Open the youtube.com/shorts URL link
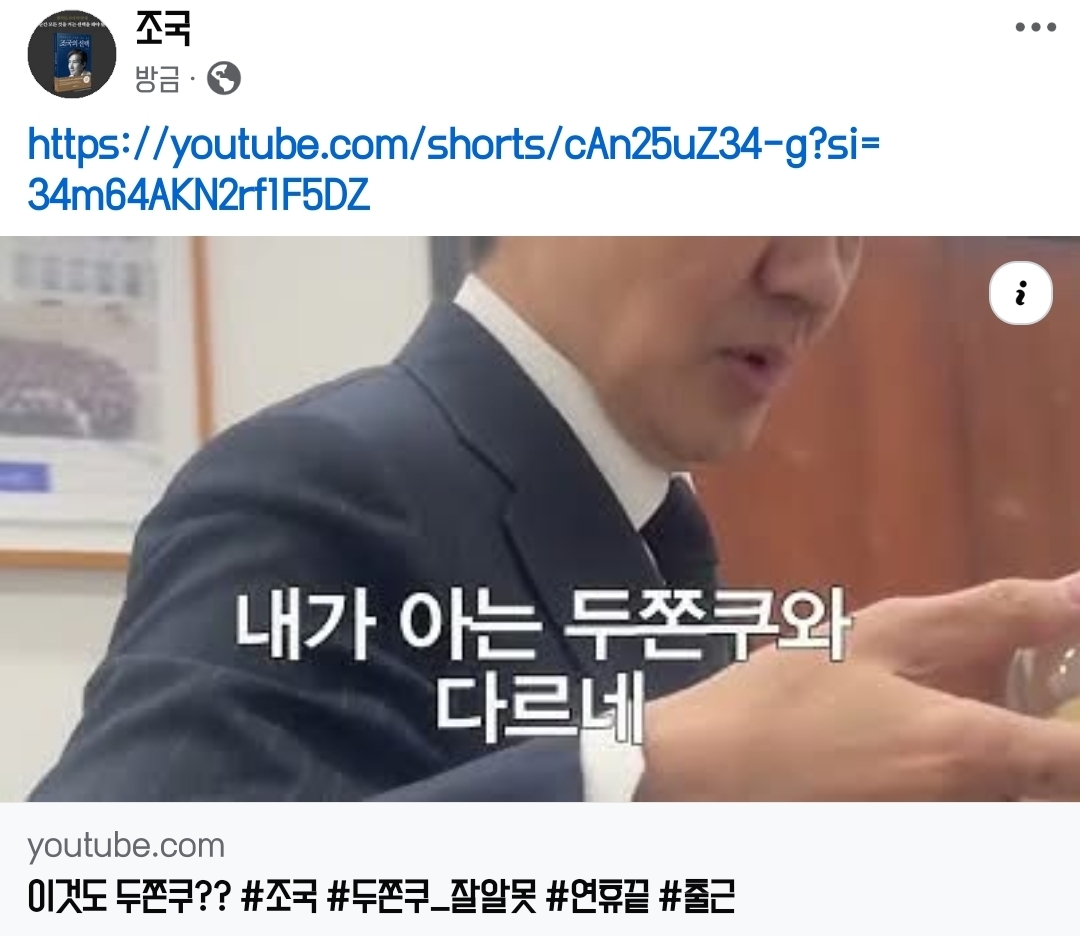The width and height of the screenshot is (1080, 936). [x=453, y=146]
